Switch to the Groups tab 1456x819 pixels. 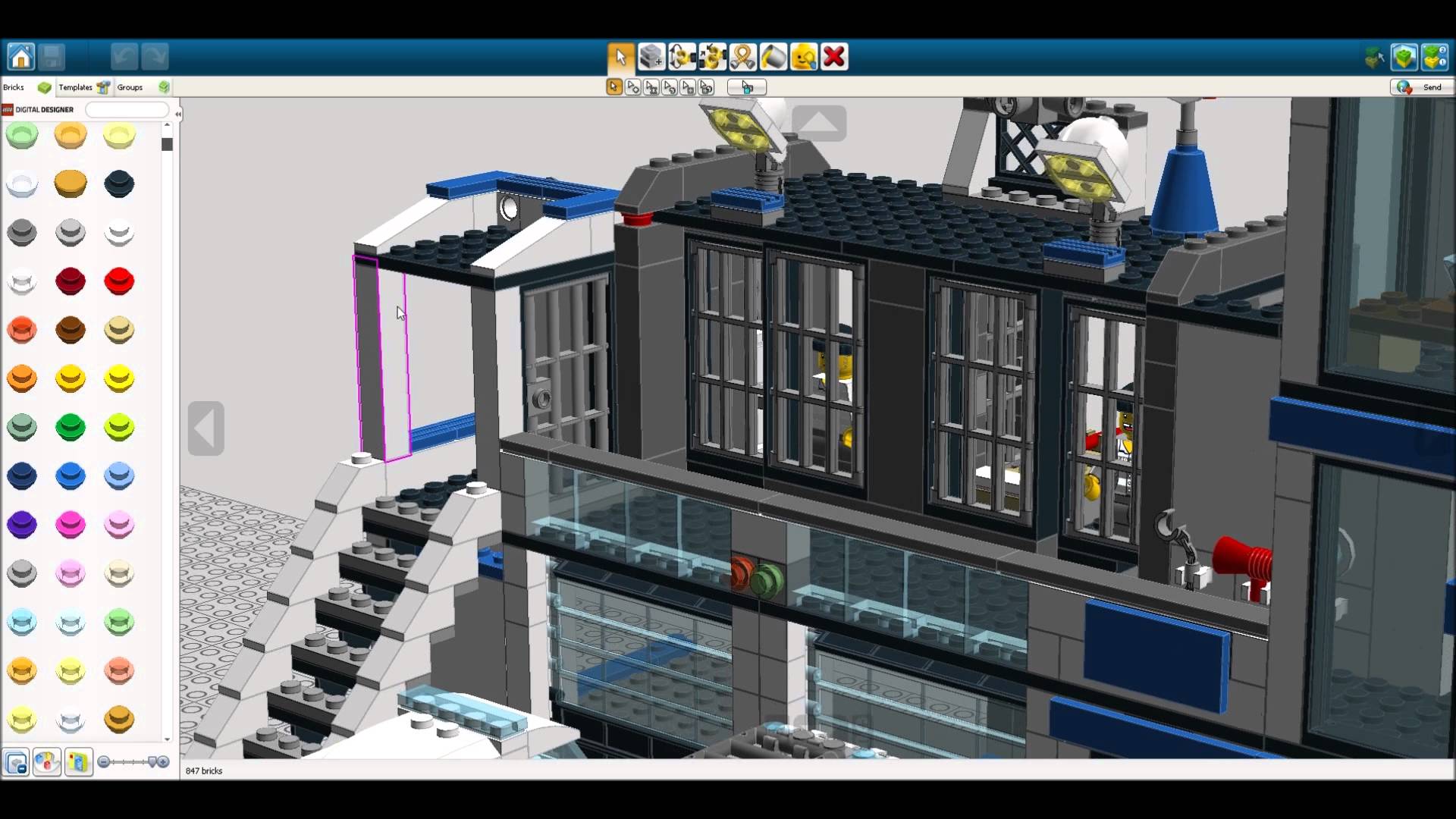[130, 87]
